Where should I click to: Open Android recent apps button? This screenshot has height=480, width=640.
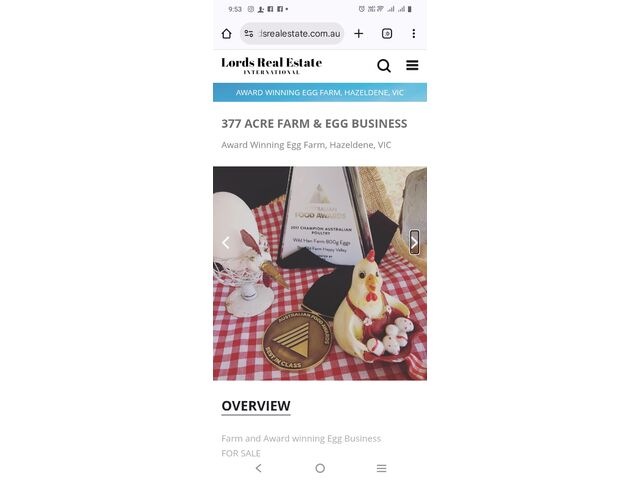tap(382, 468)
